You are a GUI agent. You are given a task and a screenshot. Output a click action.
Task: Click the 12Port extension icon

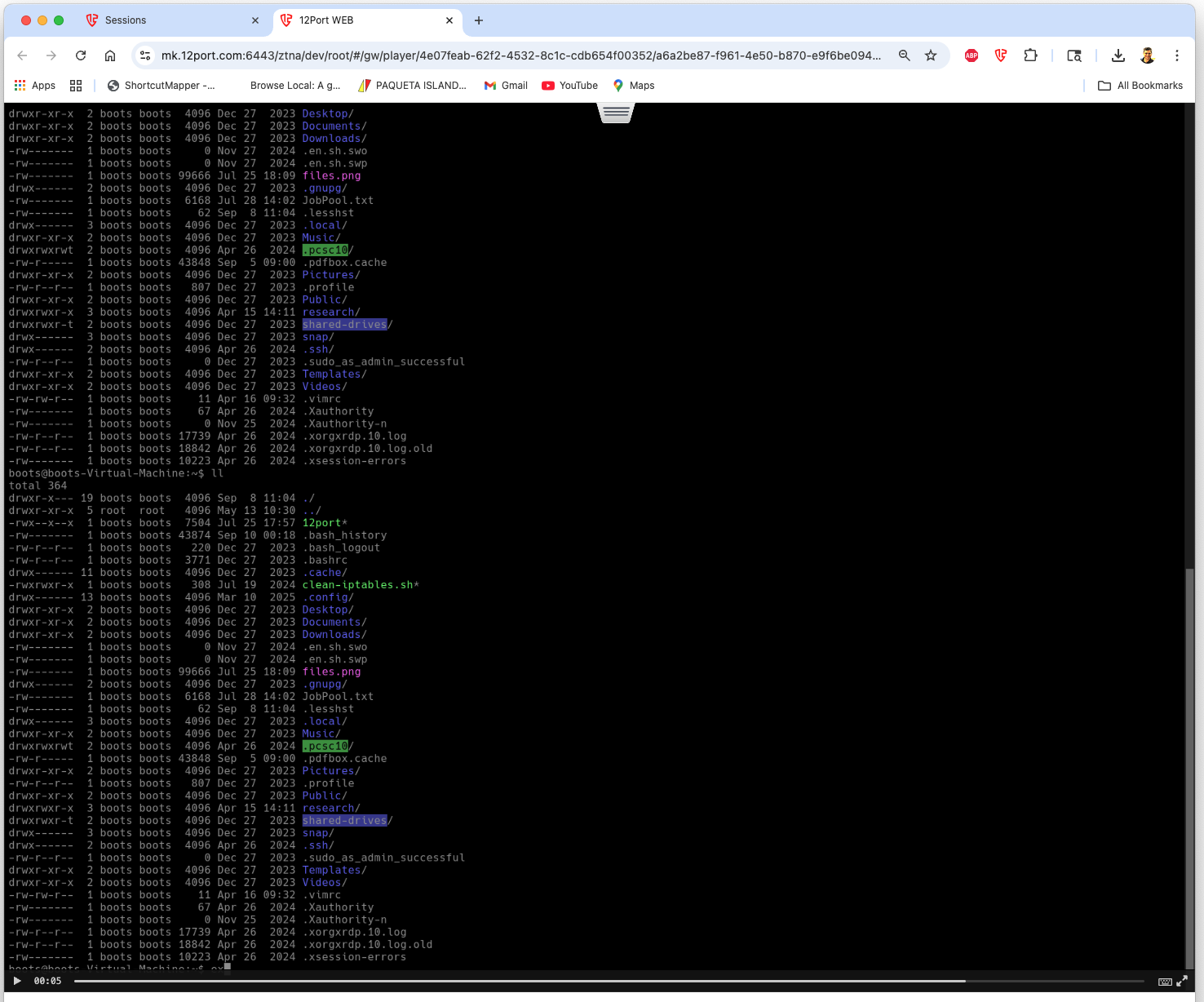point(1001,55)
